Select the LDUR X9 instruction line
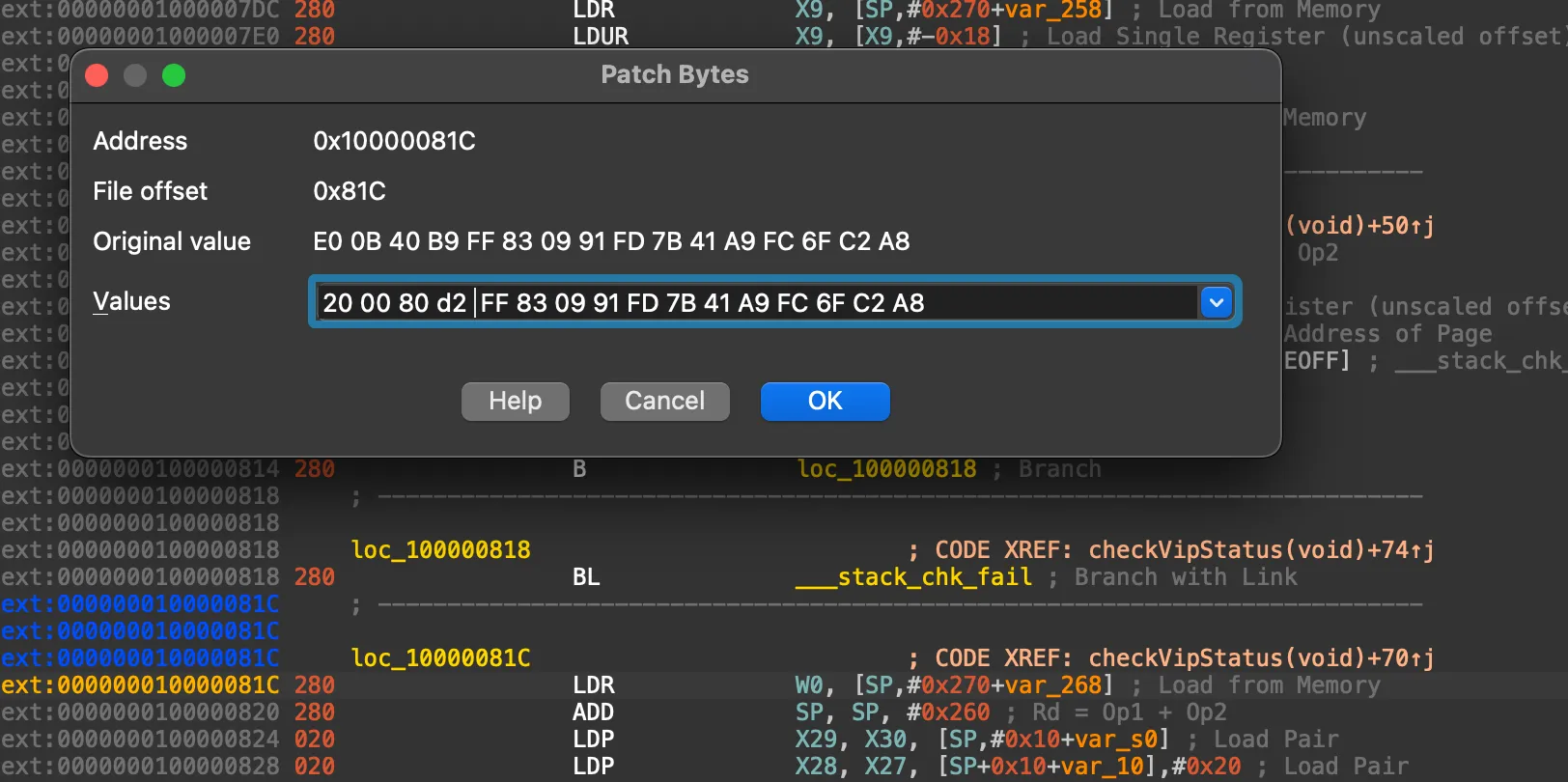The height and width of the screenshot is (782, 1568). pos(601,37)
